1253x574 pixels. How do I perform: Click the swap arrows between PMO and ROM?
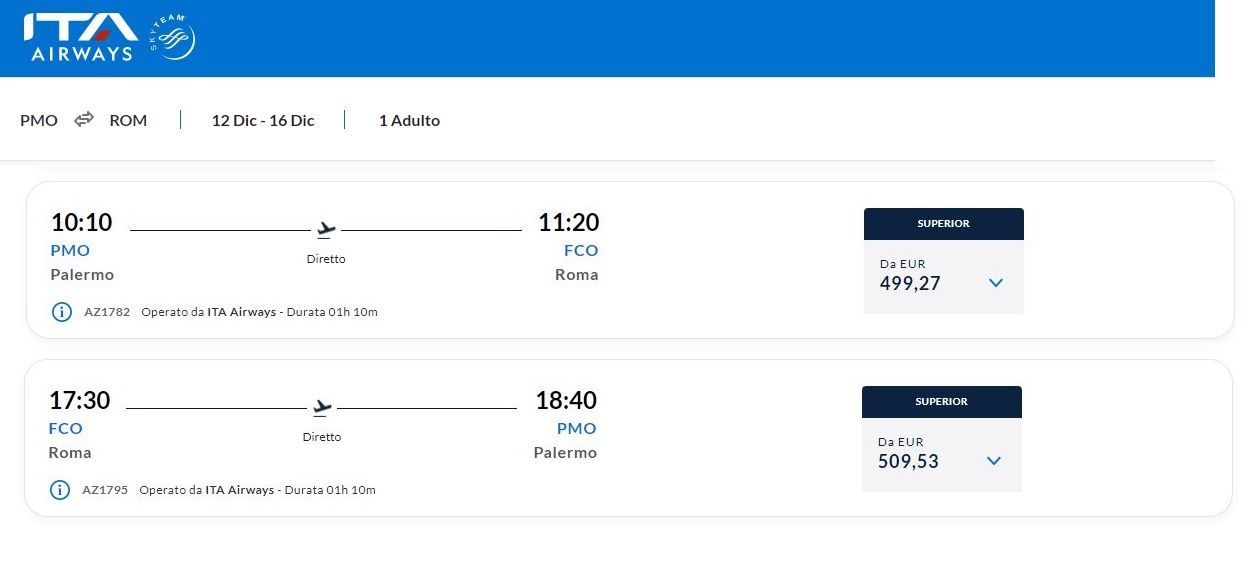(84, 120)
